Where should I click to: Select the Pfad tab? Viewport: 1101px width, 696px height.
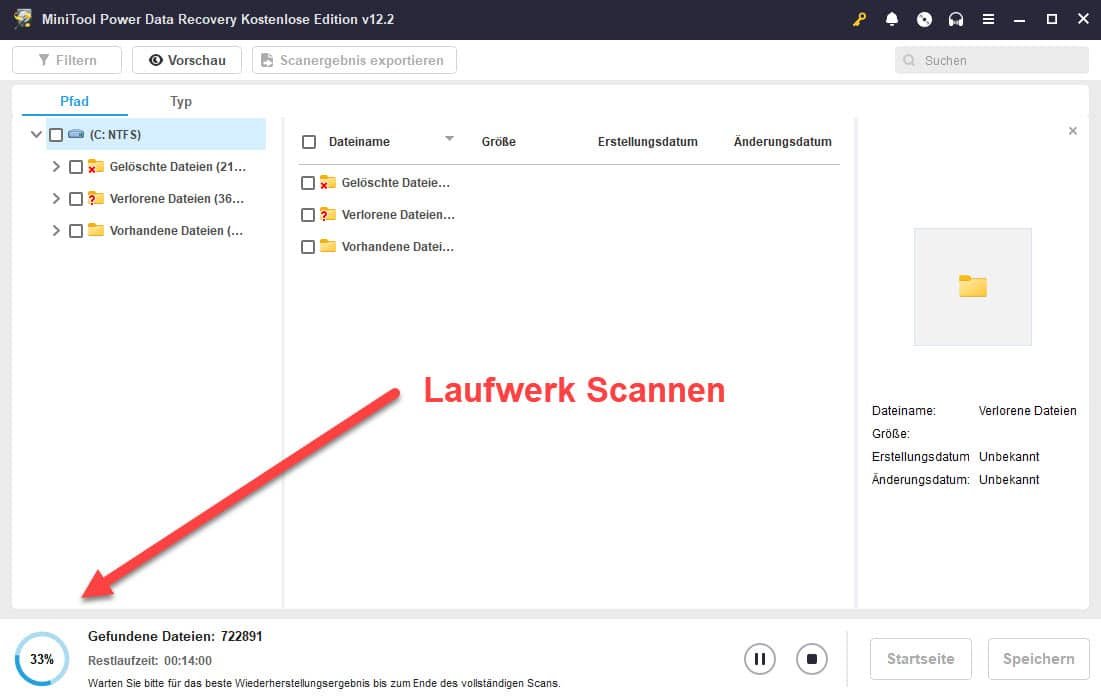[x=74, y=101]
